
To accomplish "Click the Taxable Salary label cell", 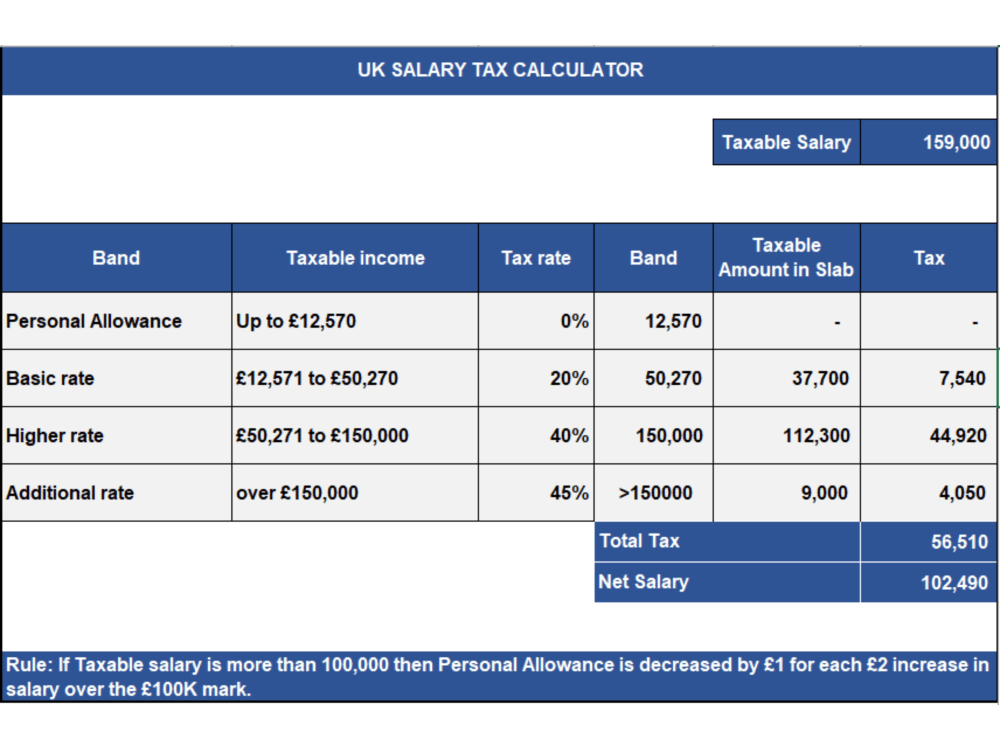I will 786,141.
